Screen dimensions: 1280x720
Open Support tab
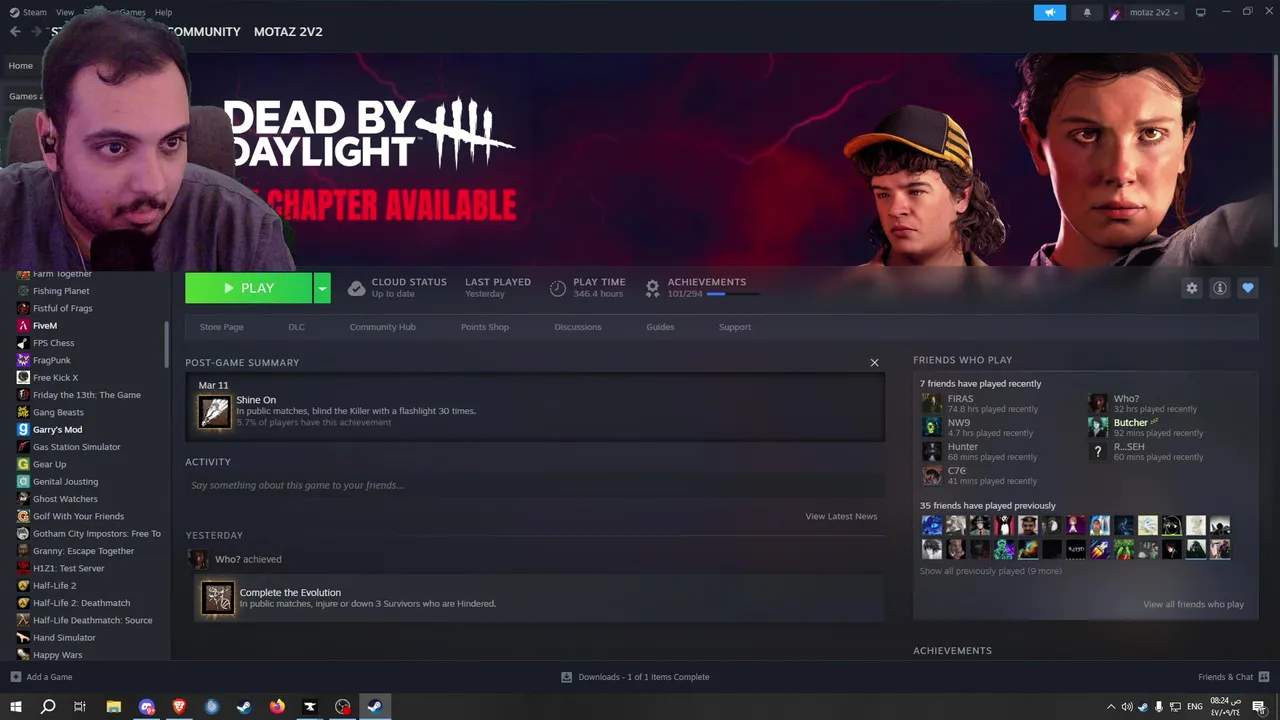735,327
